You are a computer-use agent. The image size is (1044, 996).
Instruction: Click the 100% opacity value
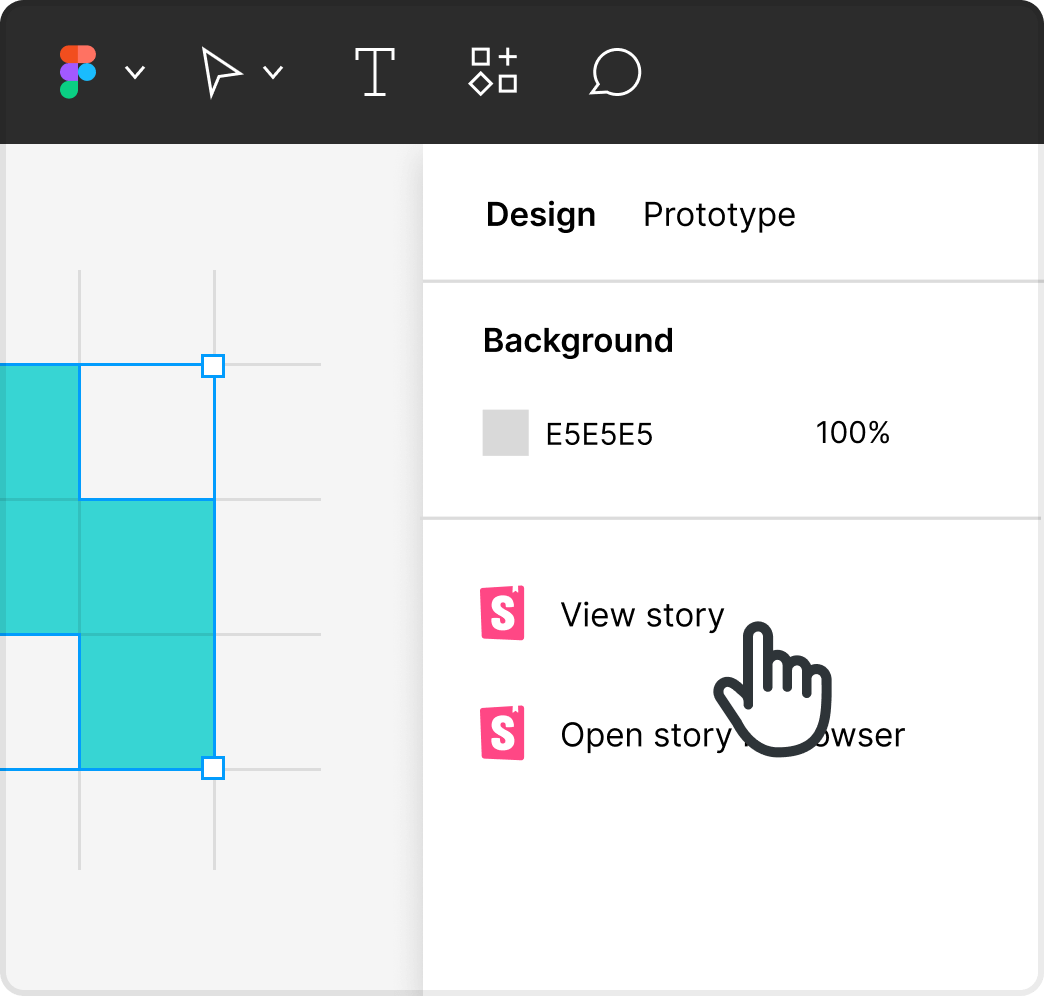tap(852, 432)
